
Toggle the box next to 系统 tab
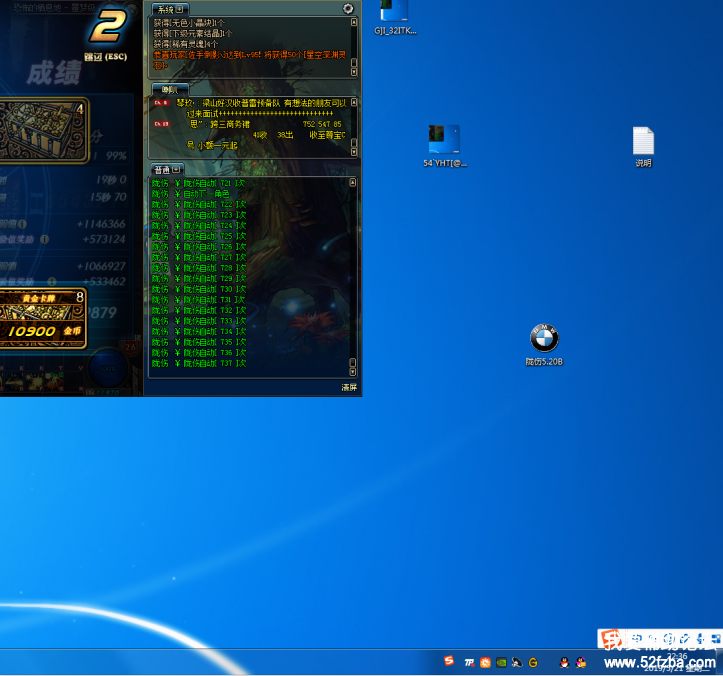point(179,9)
